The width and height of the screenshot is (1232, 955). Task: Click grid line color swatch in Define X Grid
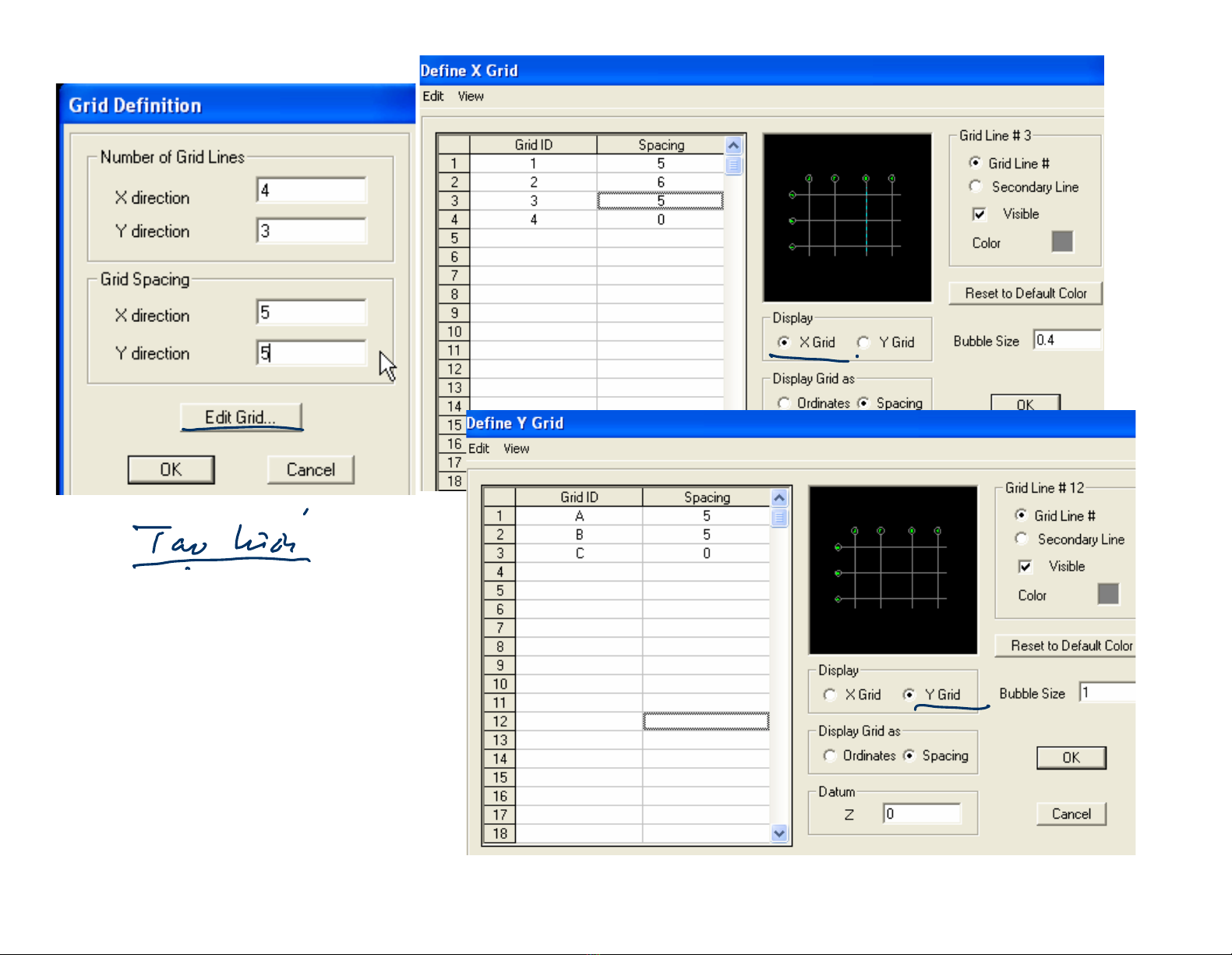point(1062,242)
